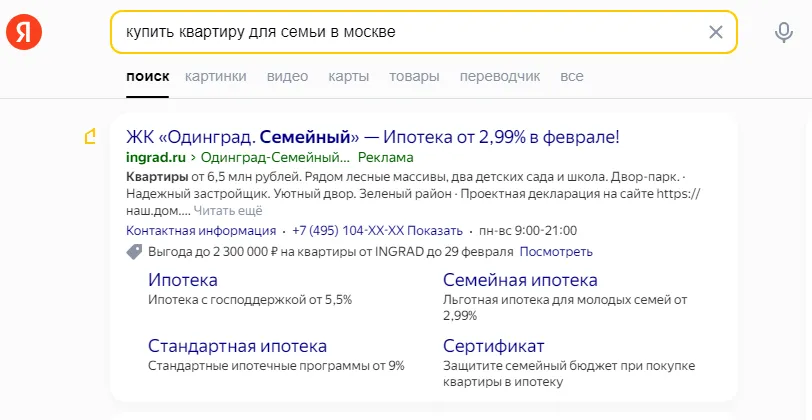This screenshot has height=420, width=812.
Task: Click the working hours пн-вс 9:00-21:00
Action: coord(528,230)
